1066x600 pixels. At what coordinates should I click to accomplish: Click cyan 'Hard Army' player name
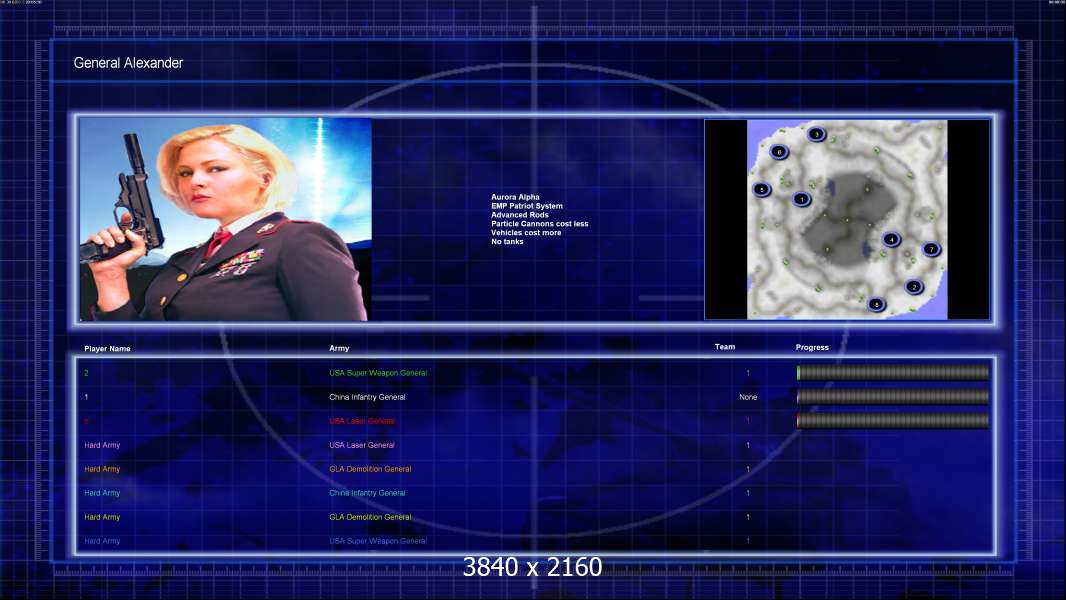coord(102,493)
